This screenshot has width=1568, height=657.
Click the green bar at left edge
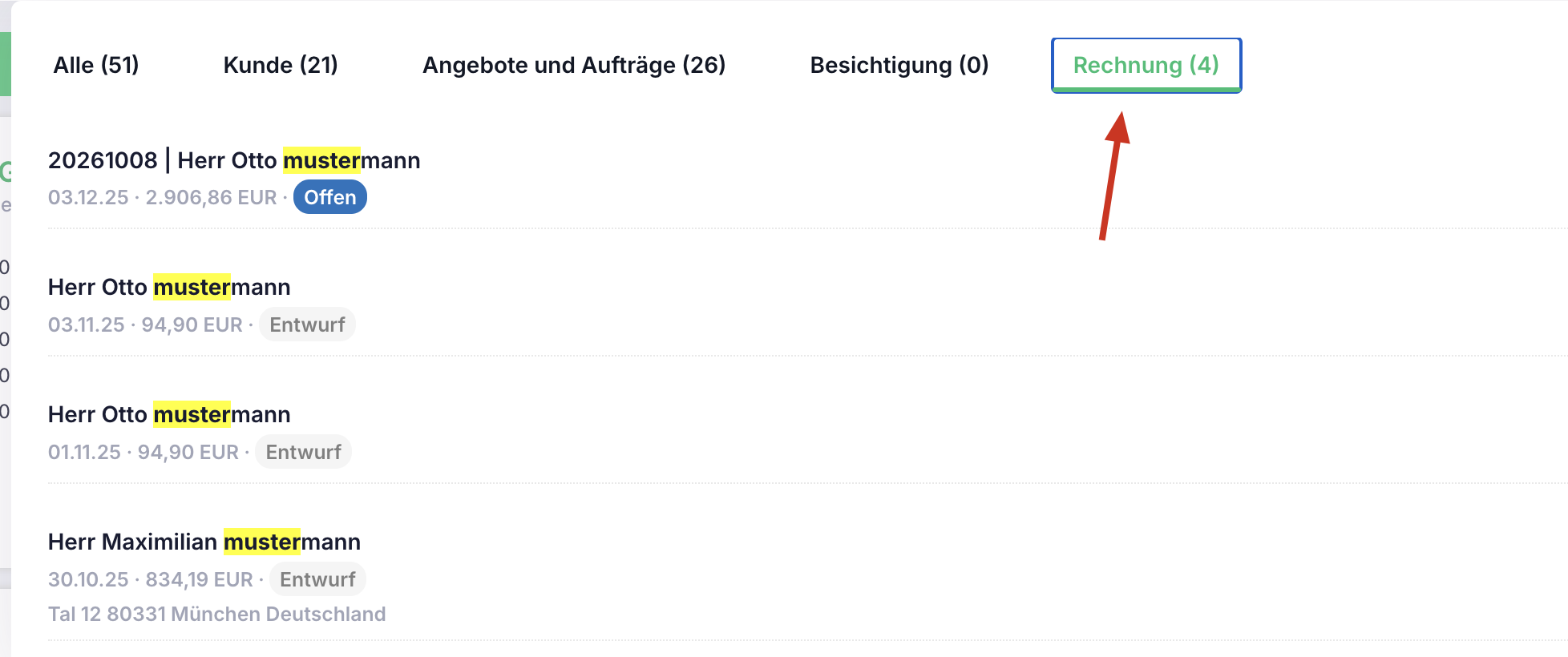5,64
